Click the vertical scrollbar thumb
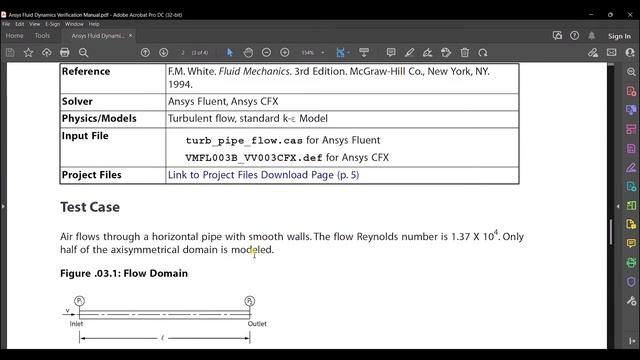Viewport: 640px width, 360px height. tap(611, 232)
